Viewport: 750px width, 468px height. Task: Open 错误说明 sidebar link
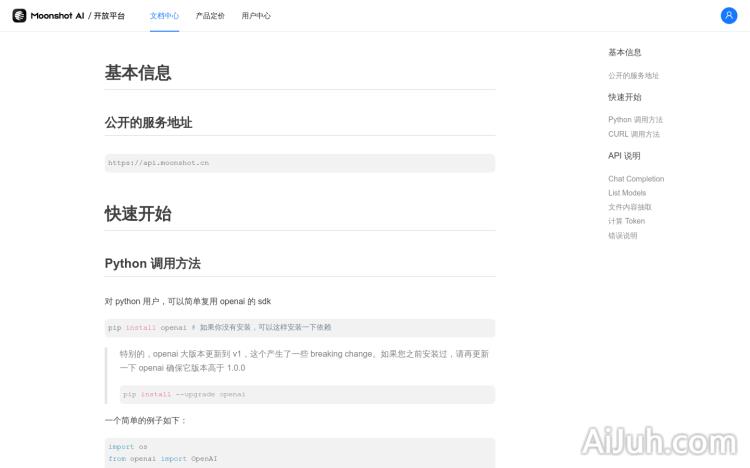[622, 235]
